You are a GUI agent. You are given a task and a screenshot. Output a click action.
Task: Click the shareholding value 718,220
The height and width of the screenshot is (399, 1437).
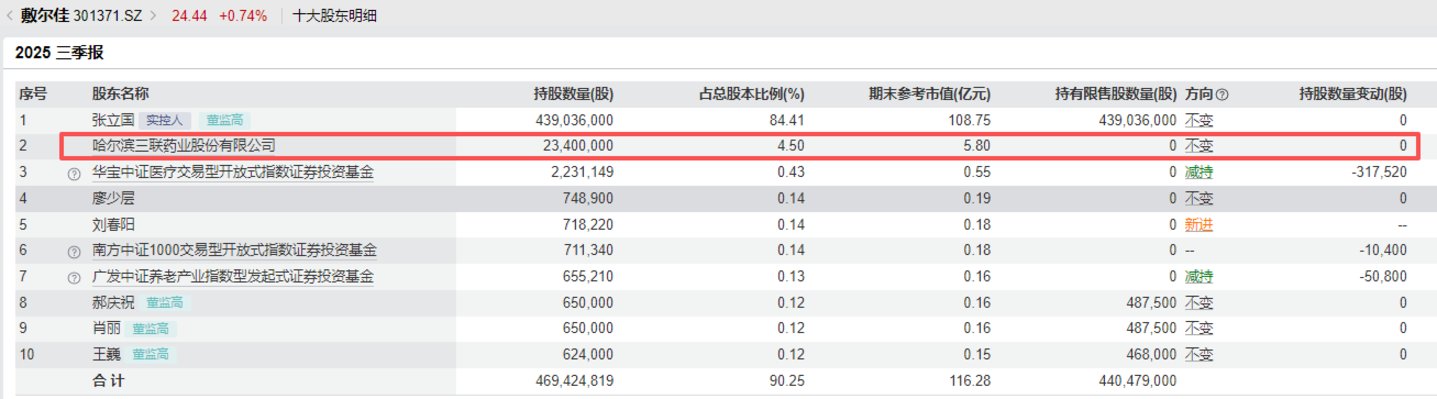[589, 224]
